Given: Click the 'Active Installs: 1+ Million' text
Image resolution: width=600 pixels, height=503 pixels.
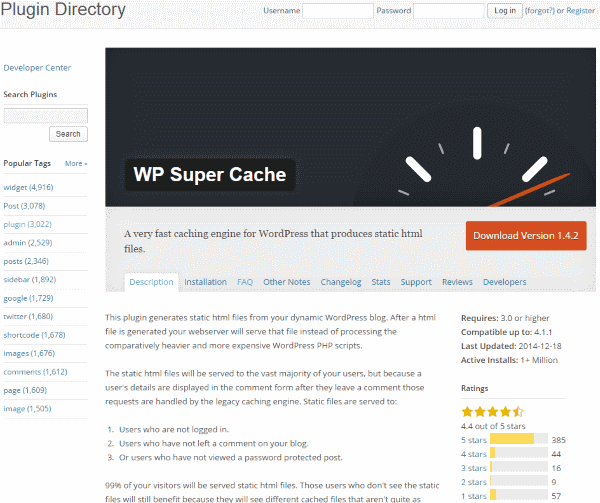Looking at the screenshot, I should tap(509, 360).
